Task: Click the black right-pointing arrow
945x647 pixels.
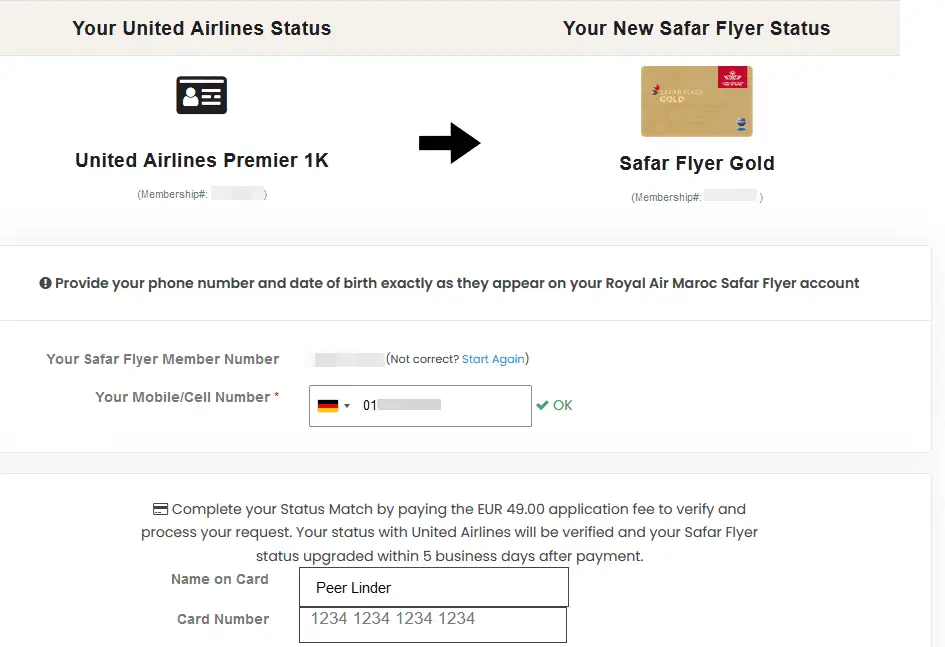Action: click(449, 144)
